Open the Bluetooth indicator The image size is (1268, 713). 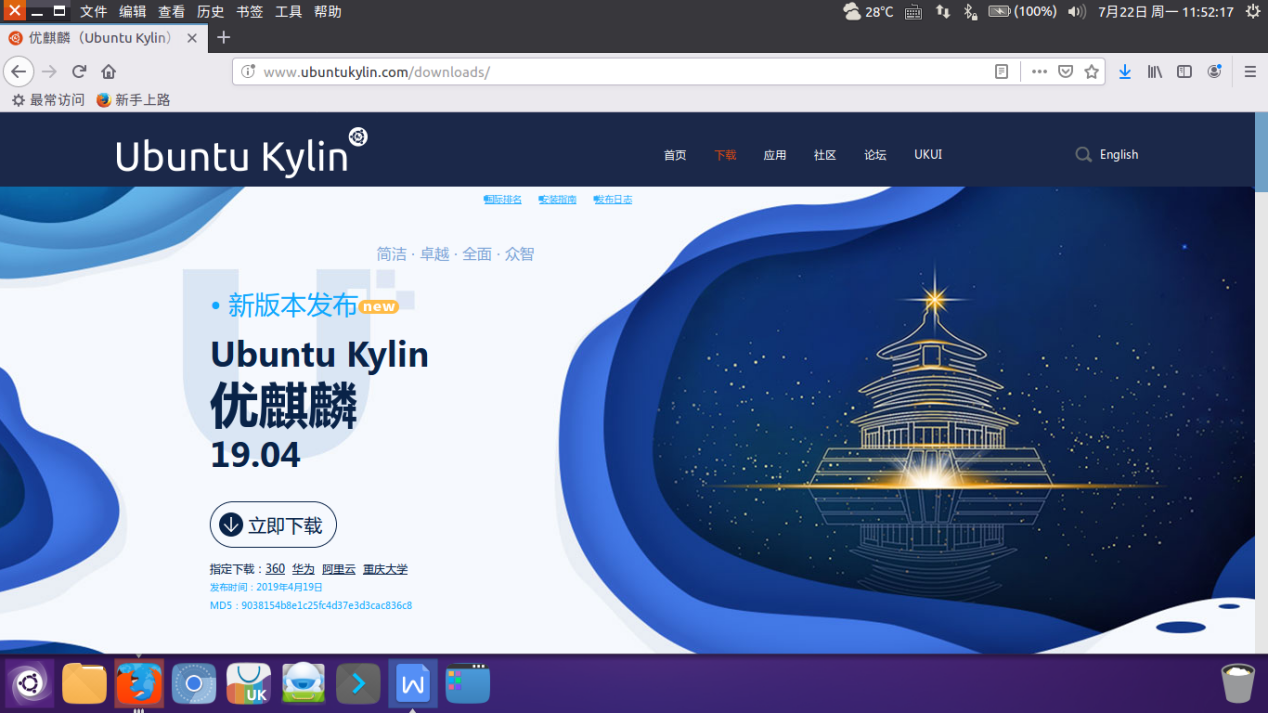coord(969,12)
